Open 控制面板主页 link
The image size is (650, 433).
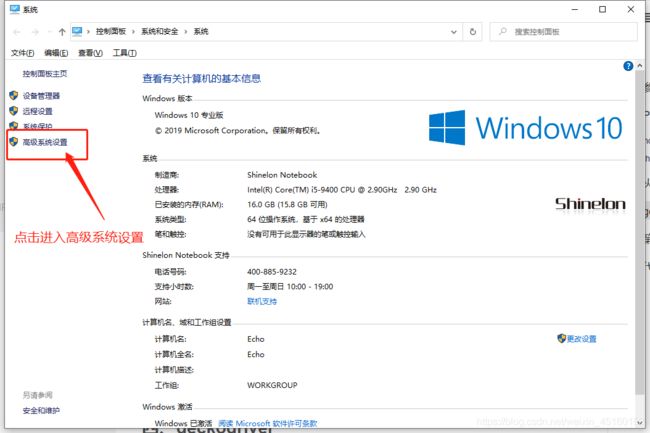(45, 74)
